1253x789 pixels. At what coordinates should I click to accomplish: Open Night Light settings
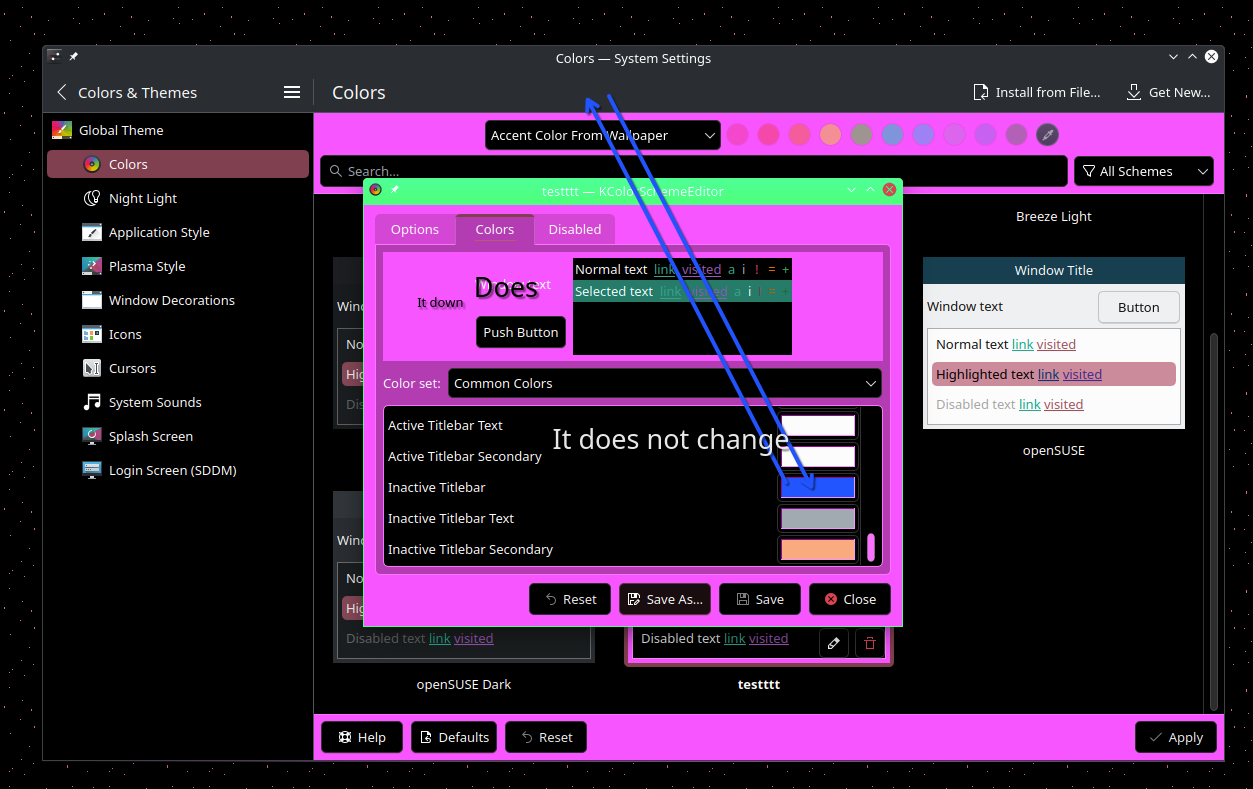178,198
